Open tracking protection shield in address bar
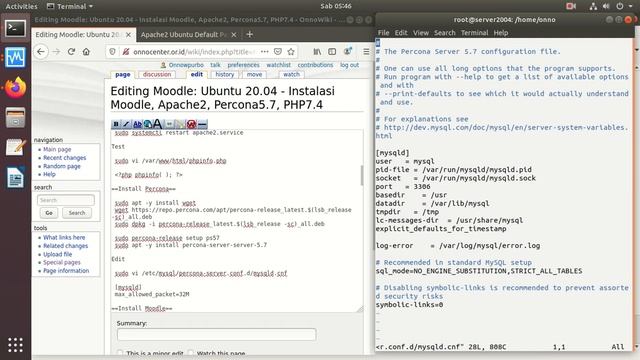The height and width of the screenshot is (360, 640). (112, 52)
